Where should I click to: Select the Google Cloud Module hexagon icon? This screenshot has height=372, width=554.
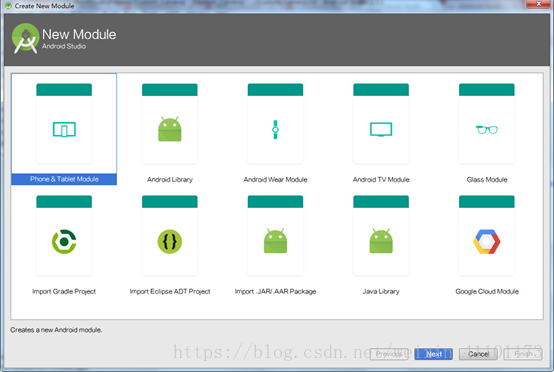coord(487,242)
